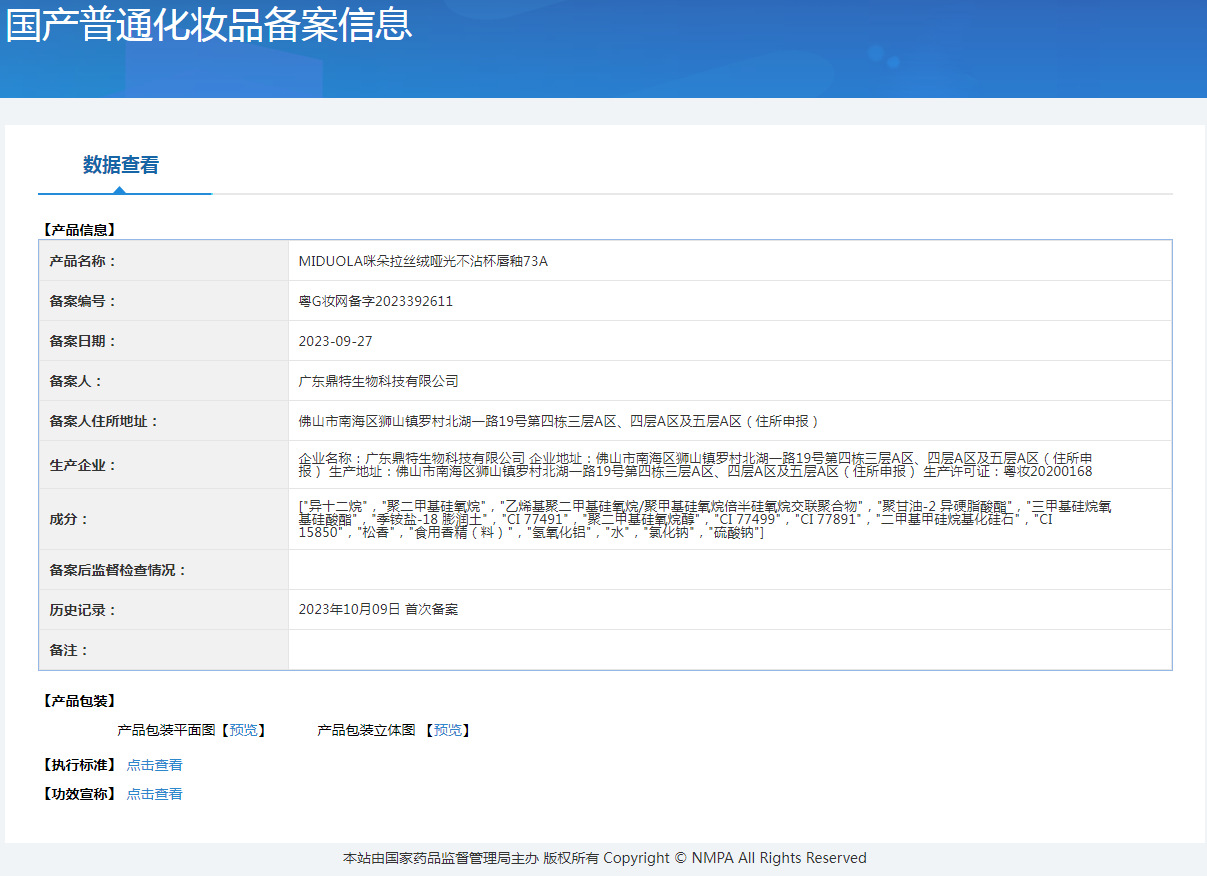The height and width of the screenshot is (876, 1207).
Task: Select the 备案编号 label cell
Action: click(164, 301)
